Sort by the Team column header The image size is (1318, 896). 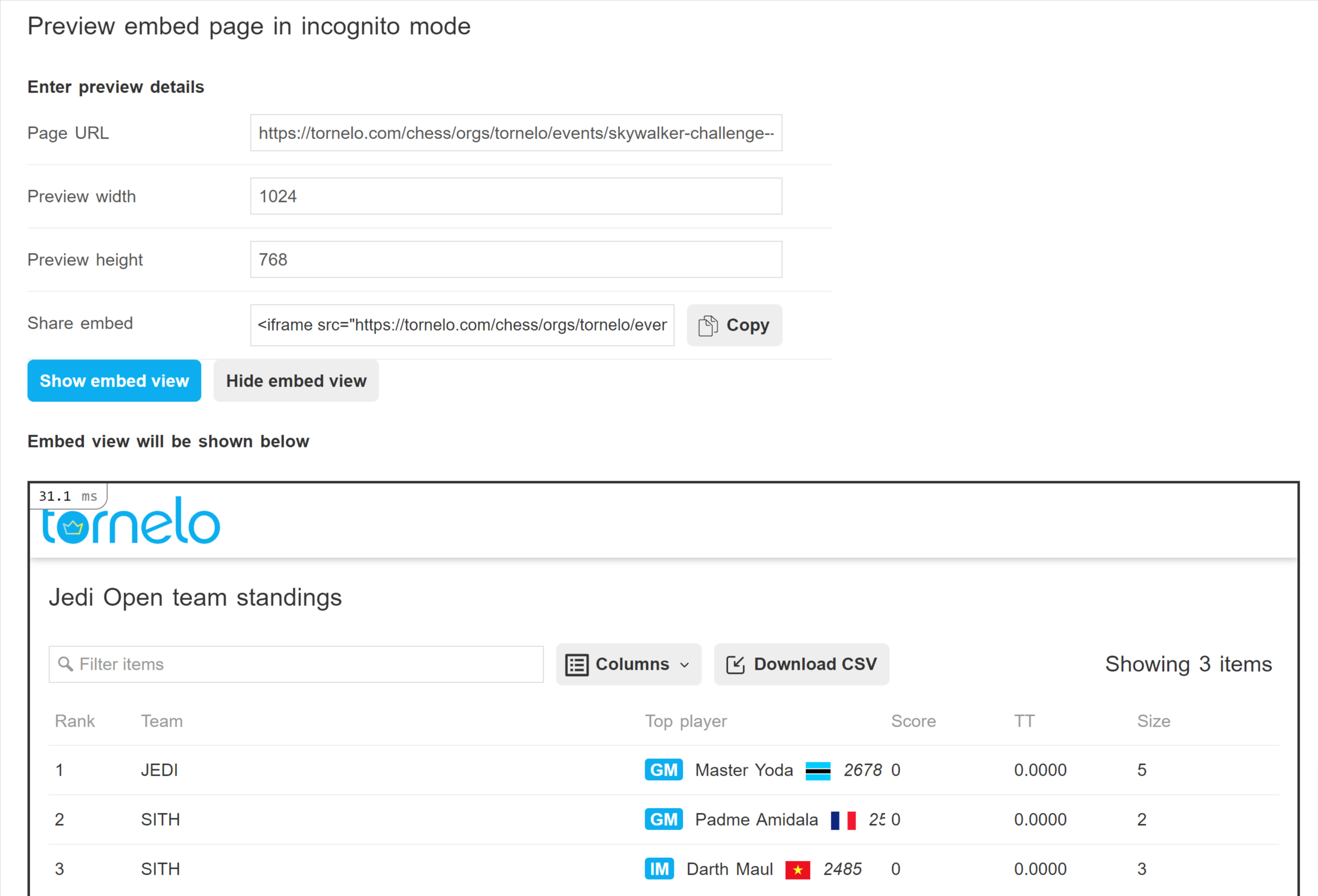161,721
